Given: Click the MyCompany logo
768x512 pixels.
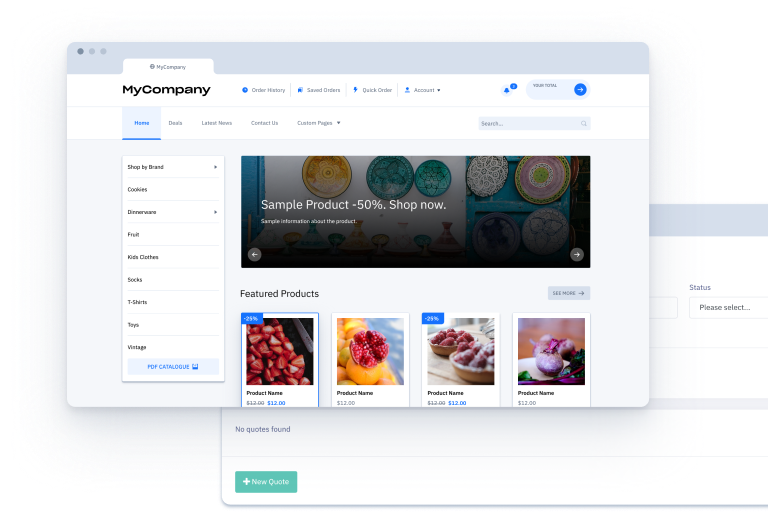Looking at the screenshot, I should coord(166,90).
